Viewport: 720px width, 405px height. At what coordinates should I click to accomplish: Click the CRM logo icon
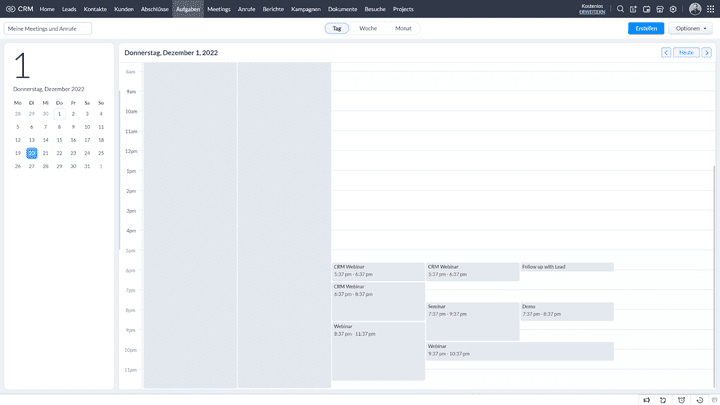click(11, 9)
